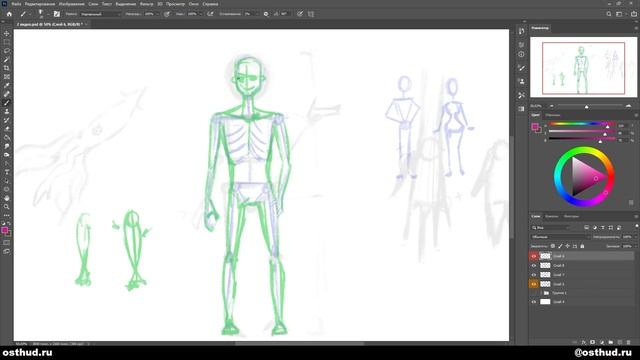Select the Hand tool
The image size is (640, 360).
[x=7, y=198]
